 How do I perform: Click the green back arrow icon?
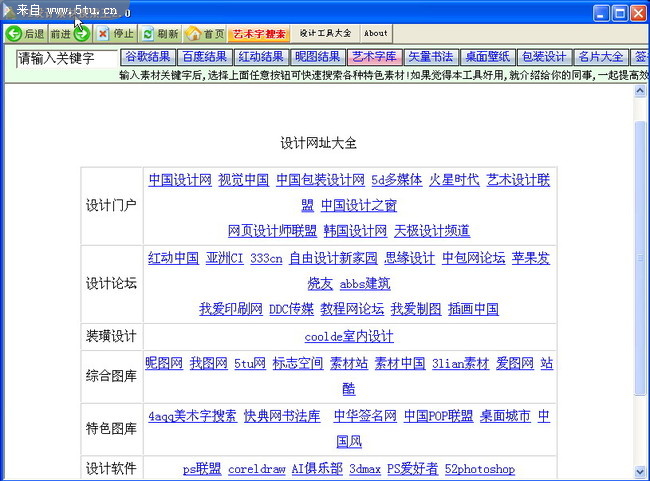click(14, 34)
